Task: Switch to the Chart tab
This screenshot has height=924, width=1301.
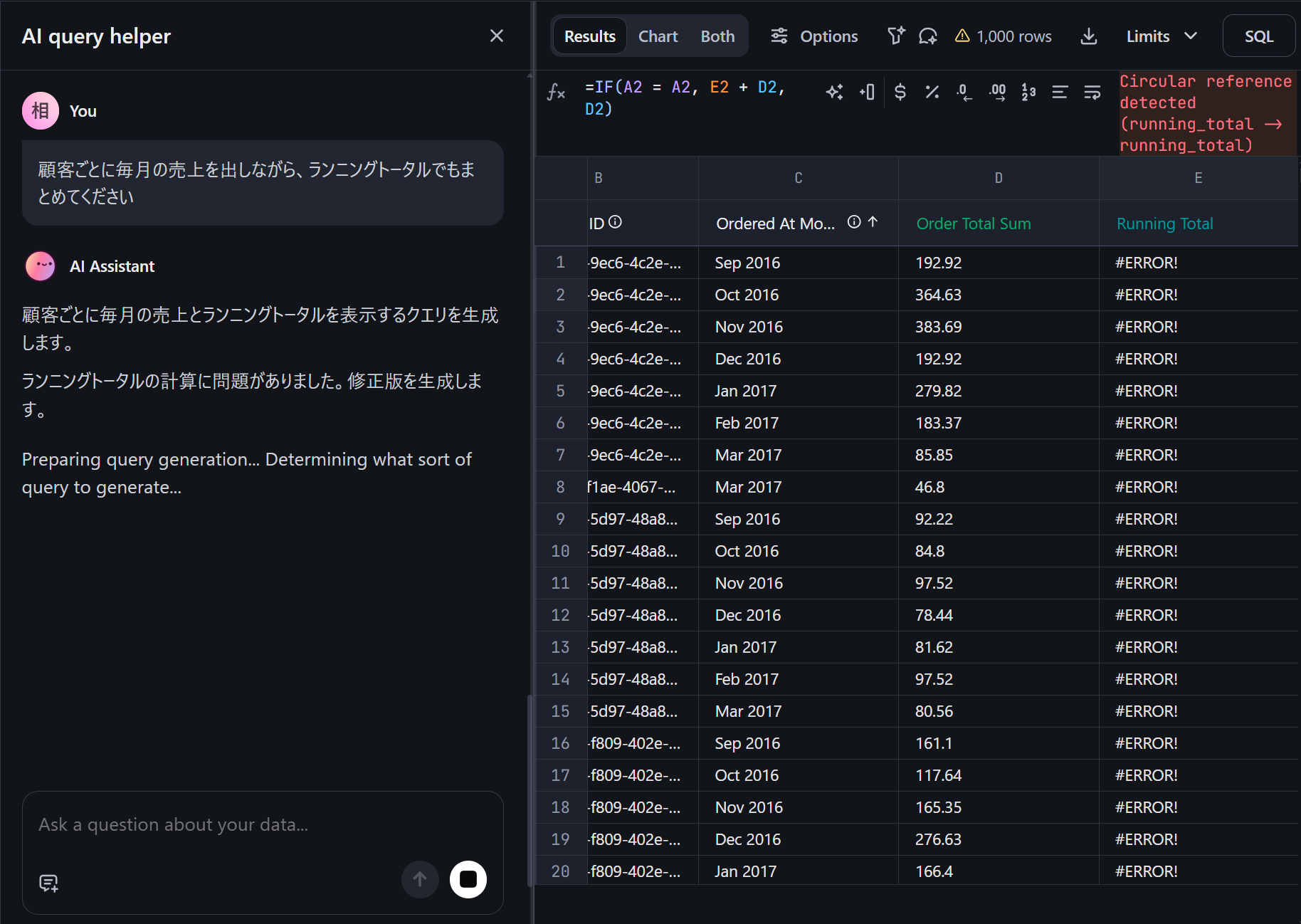Action: pos(658,36)
